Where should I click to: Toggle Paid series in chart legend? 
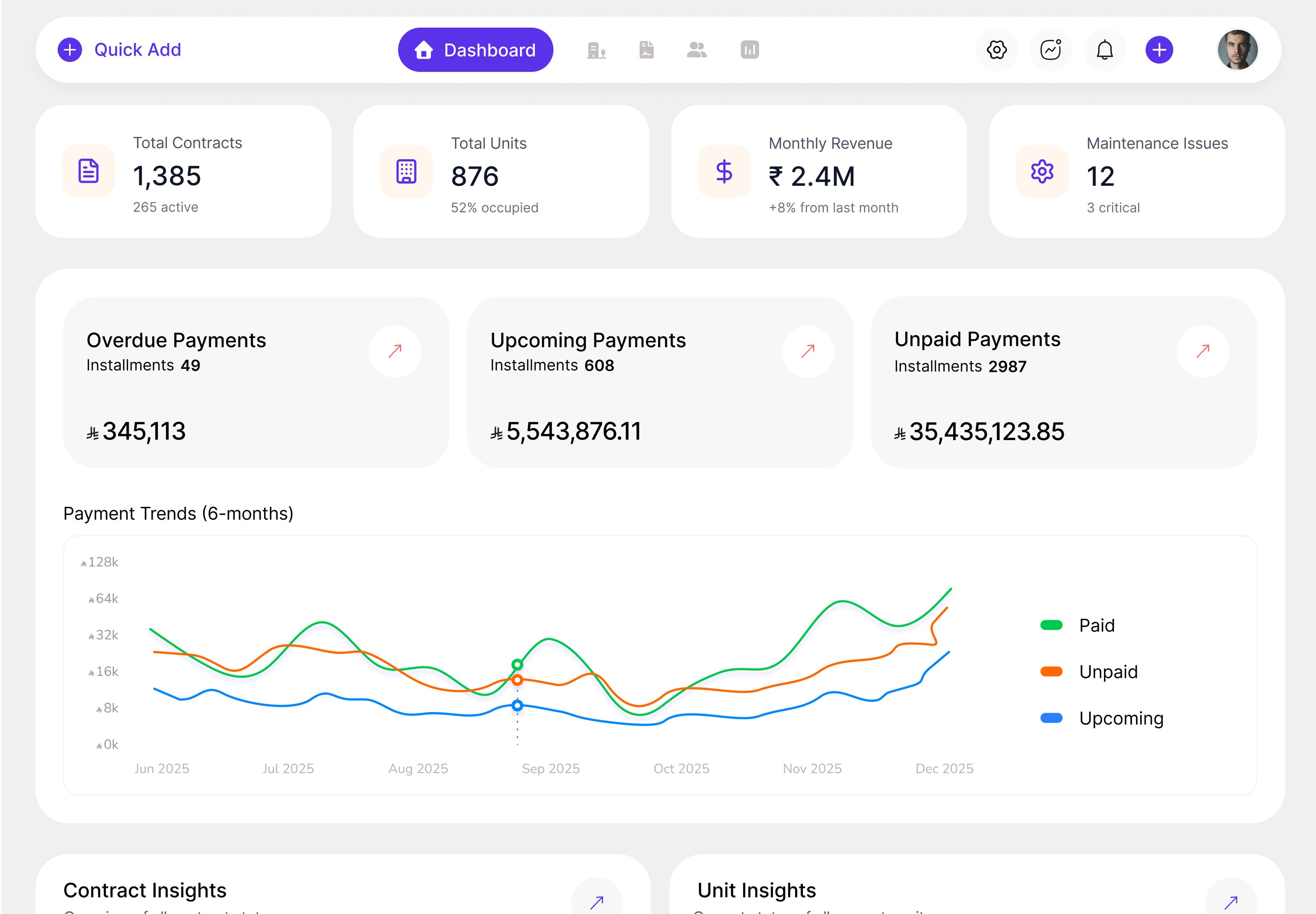click(x=1077, y=625)
